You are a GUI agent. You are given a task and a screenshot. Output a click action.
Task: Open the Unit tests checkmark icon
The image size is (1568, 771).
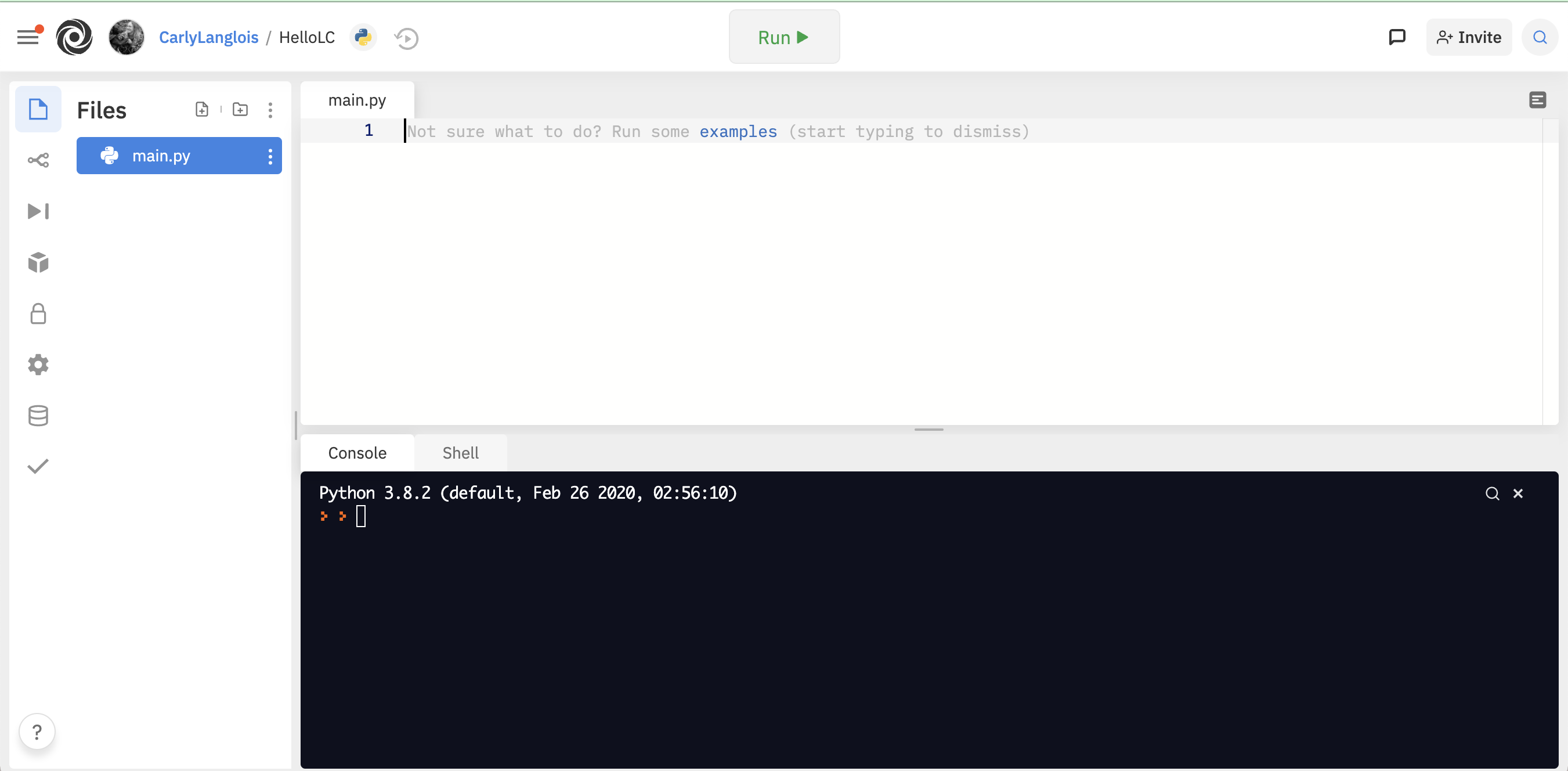pos(38,467)
